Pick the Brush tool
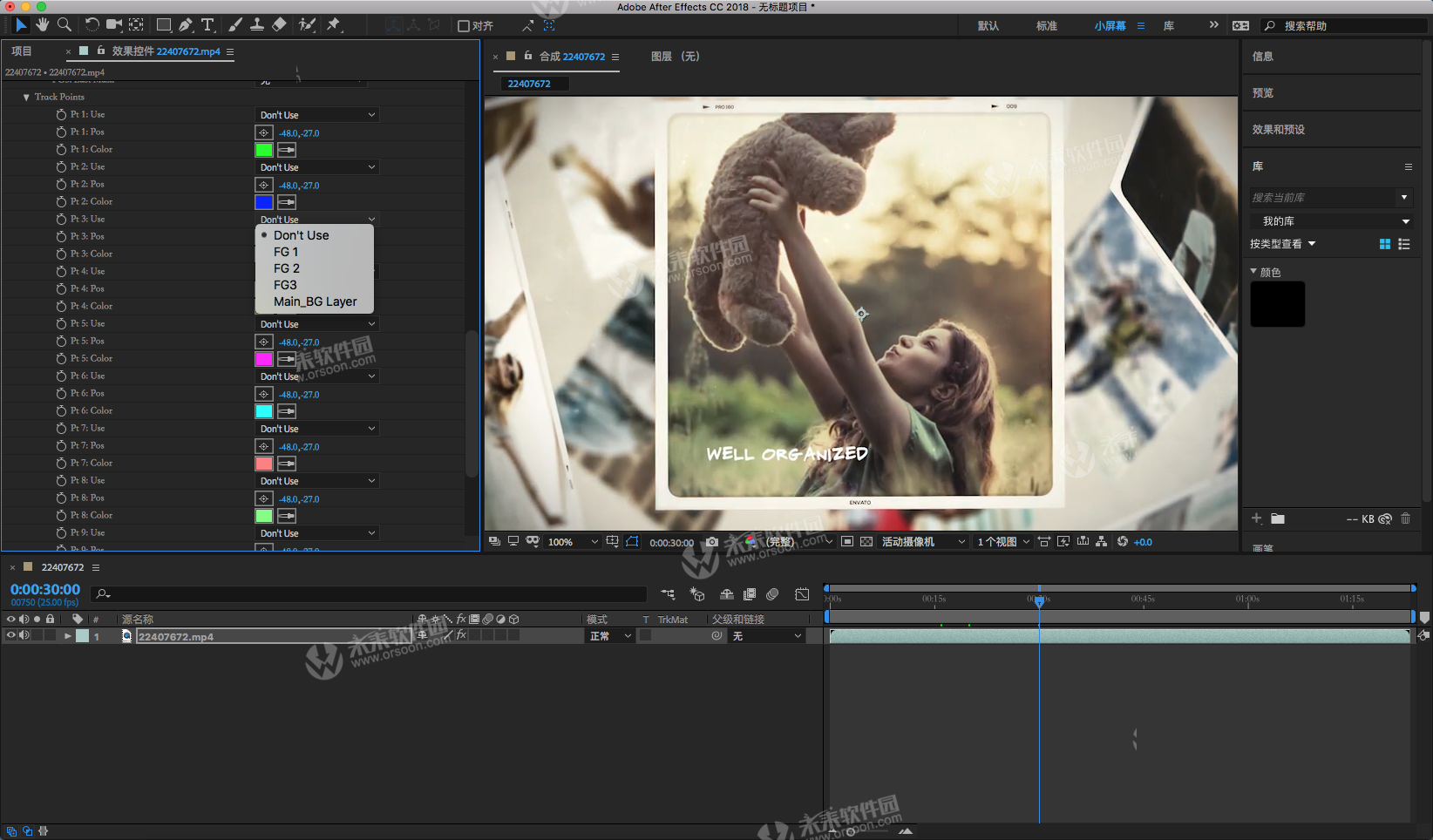Viewport: 1433px width, 840px height. click(x=235, y=25)
